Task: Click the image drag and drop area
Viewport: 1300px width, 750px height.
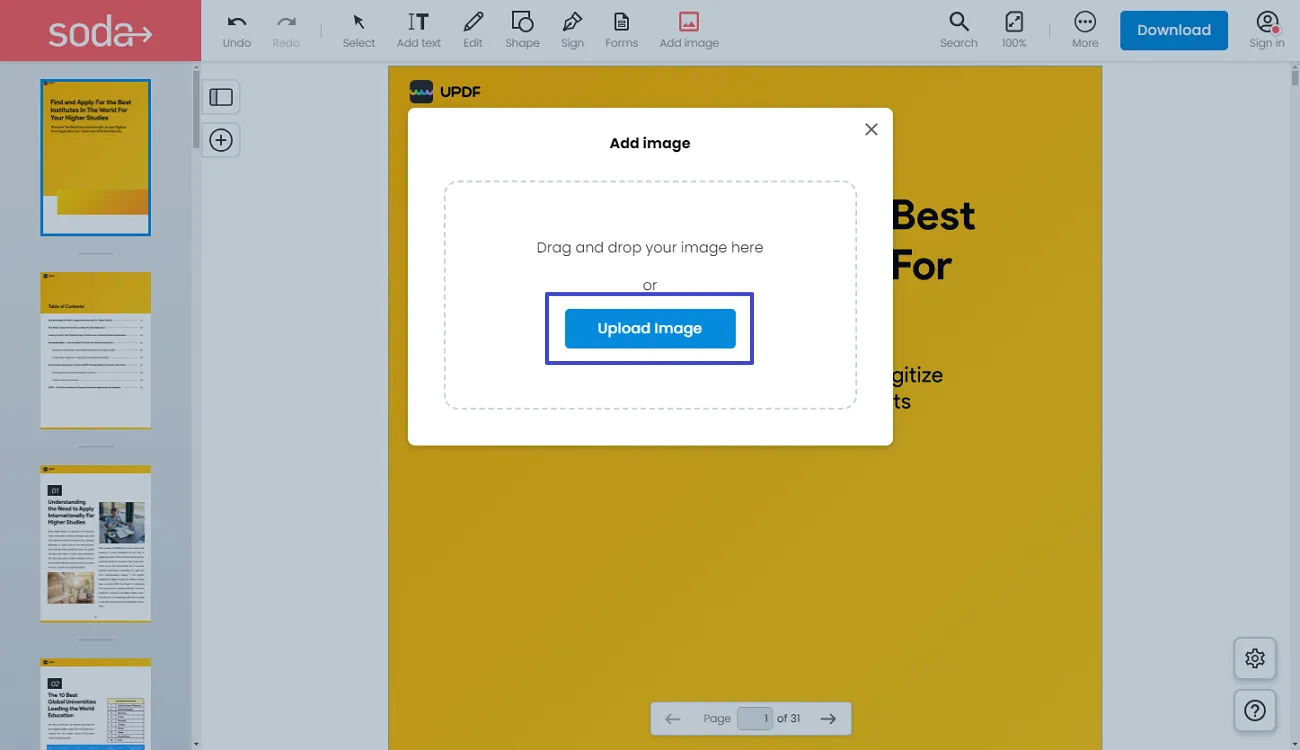Action: tap(650, 295)
